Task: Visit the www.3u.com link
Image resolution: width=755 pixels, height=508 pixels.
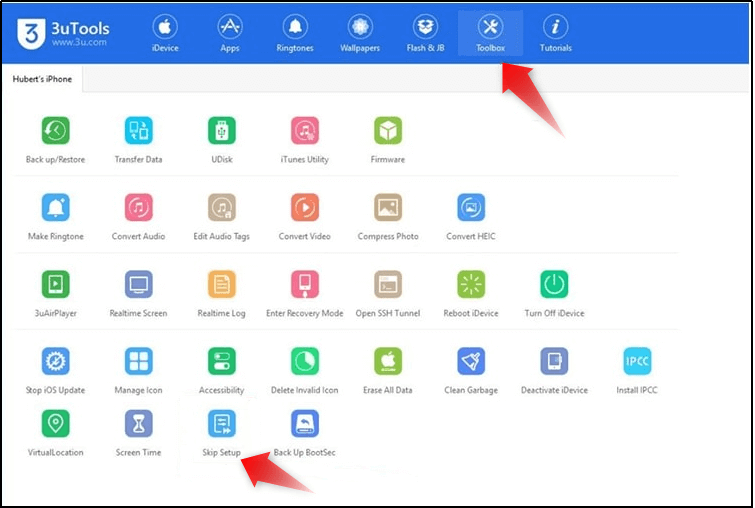Action: click(x=79, y=42)
